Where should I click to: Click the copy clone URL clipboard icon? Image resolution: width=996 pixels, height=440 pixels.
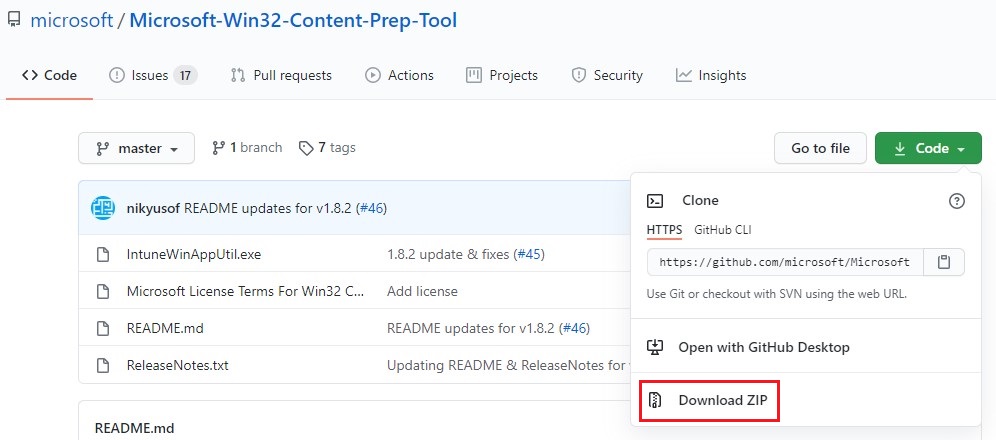click(943, 262)
